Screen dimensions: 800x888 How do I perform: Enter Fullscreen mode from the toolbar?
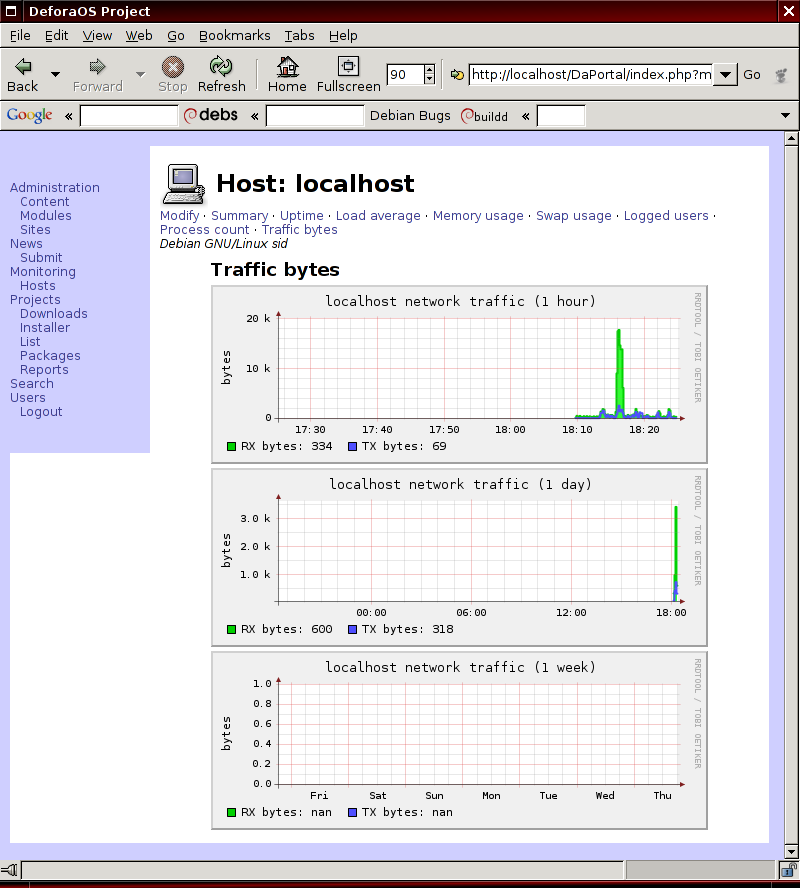348,67
